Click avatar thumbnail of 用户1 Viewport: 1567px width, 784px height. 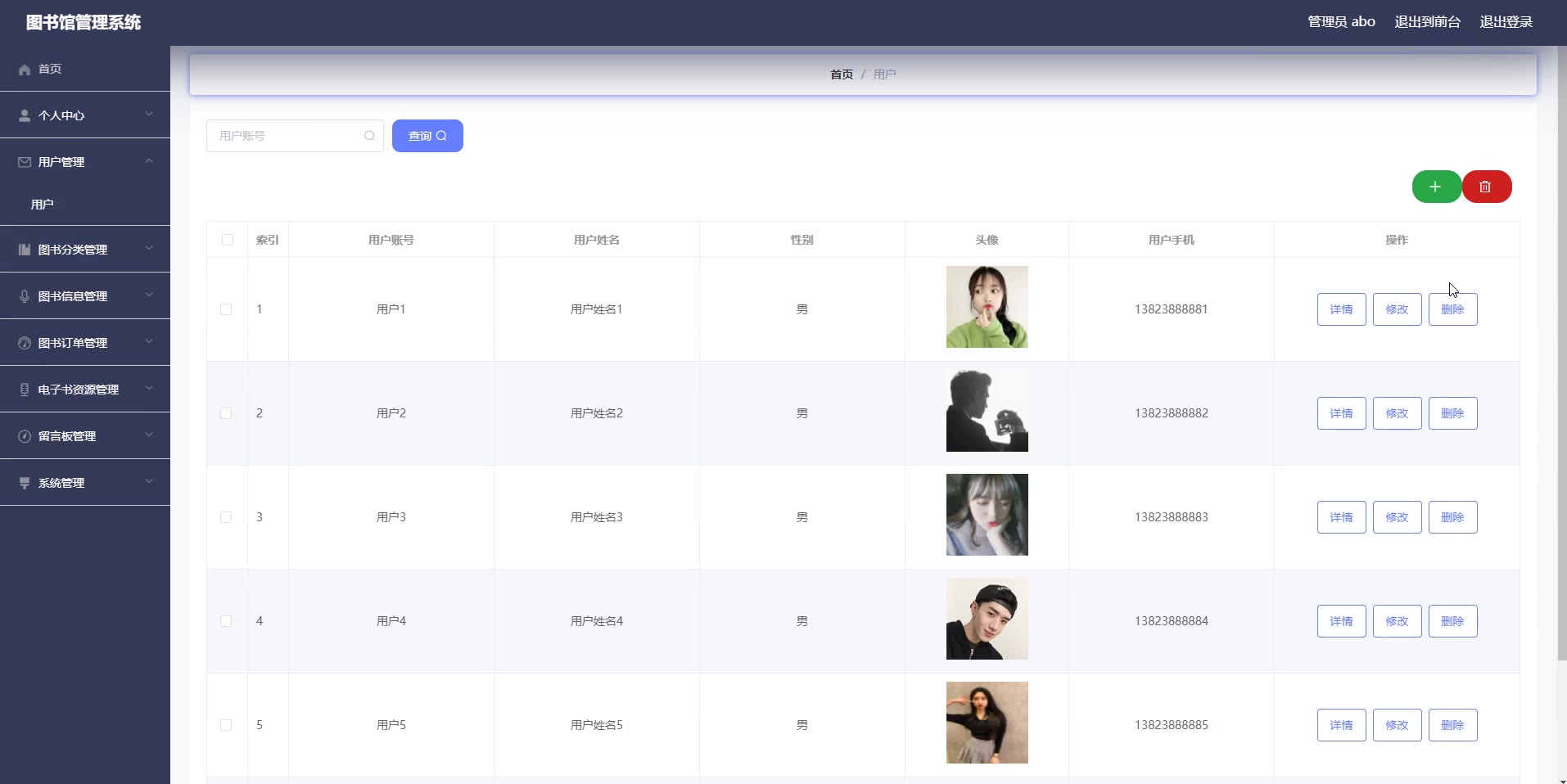(x=987, y=307)
